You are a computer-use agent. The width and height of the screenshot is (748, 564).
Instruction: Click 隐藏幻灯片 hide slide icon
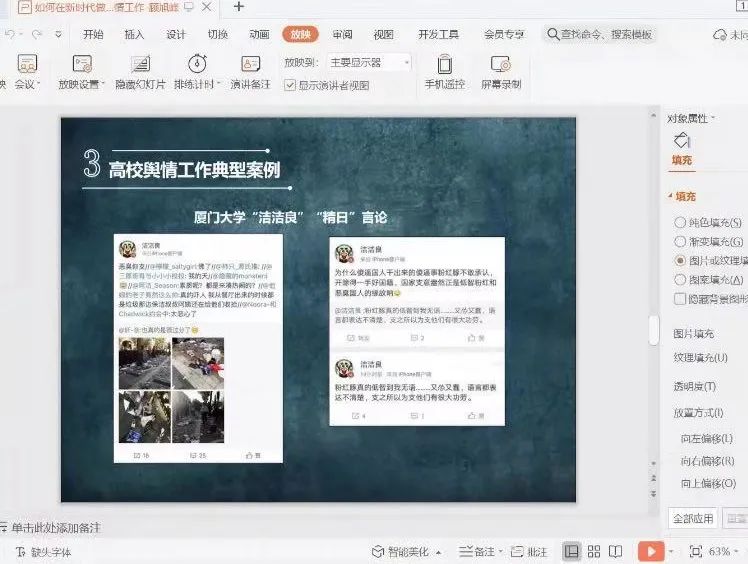tap(140, 63)
